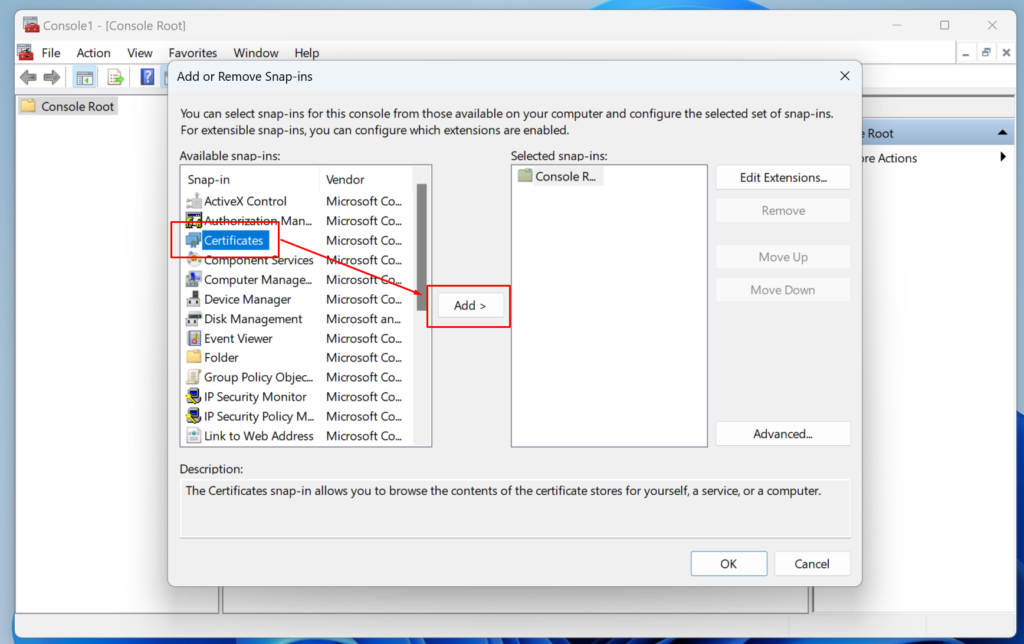Click the Forward arrow toolbar icon
The height and width of the screenshot is (644, 1024).
tap(52, 77)
